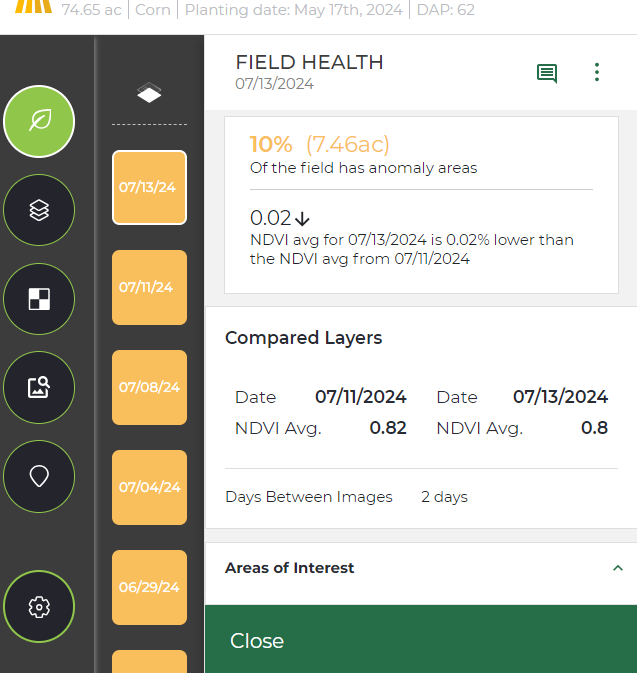Click the 10% anomaly areas summary card

point(421,205)
